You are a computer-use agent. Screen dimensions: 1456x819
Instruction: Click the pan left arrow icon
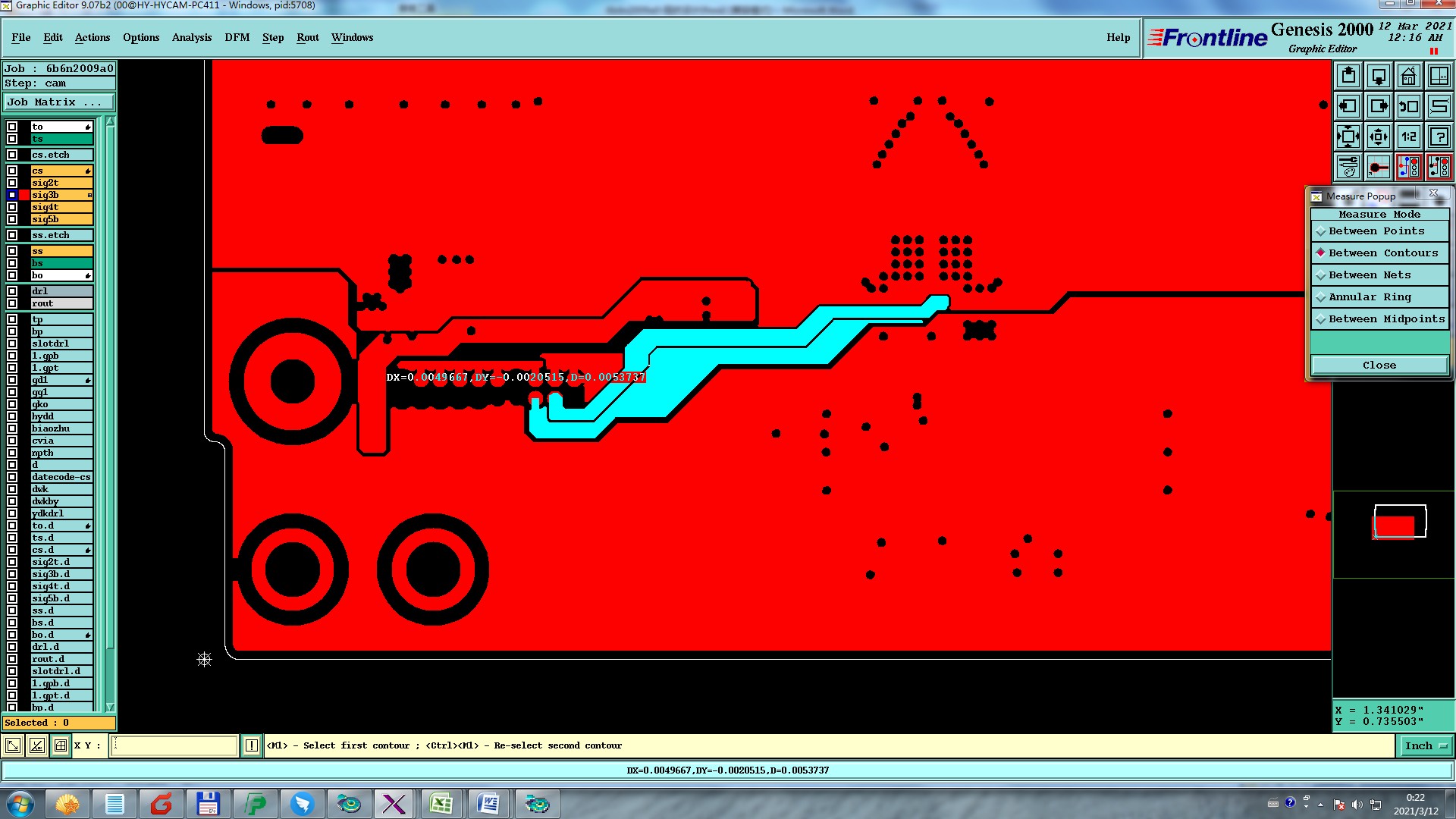click(1348, 106)
